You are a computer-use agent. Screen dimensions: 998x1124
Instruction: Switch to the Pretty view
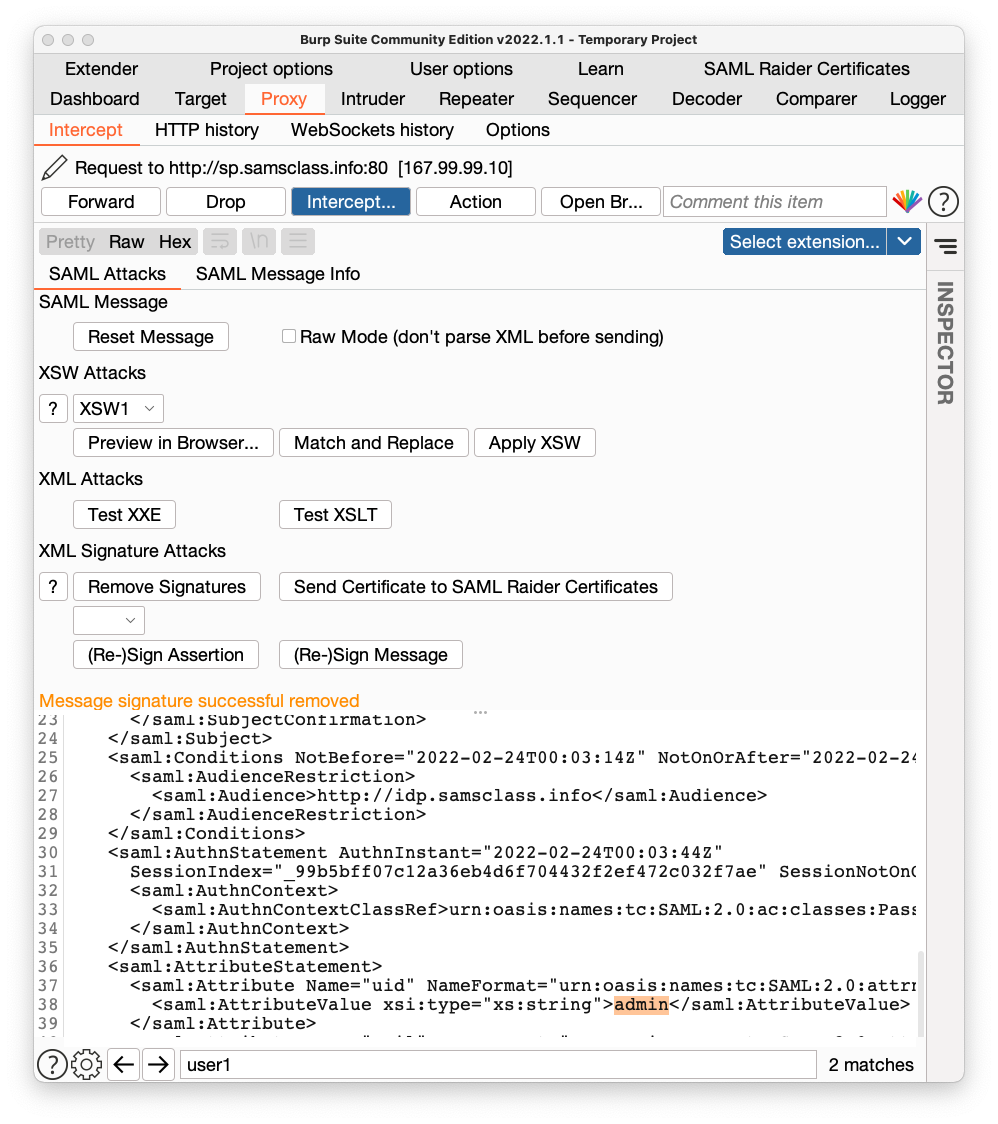pyautogui.click(x=70, y=242)
